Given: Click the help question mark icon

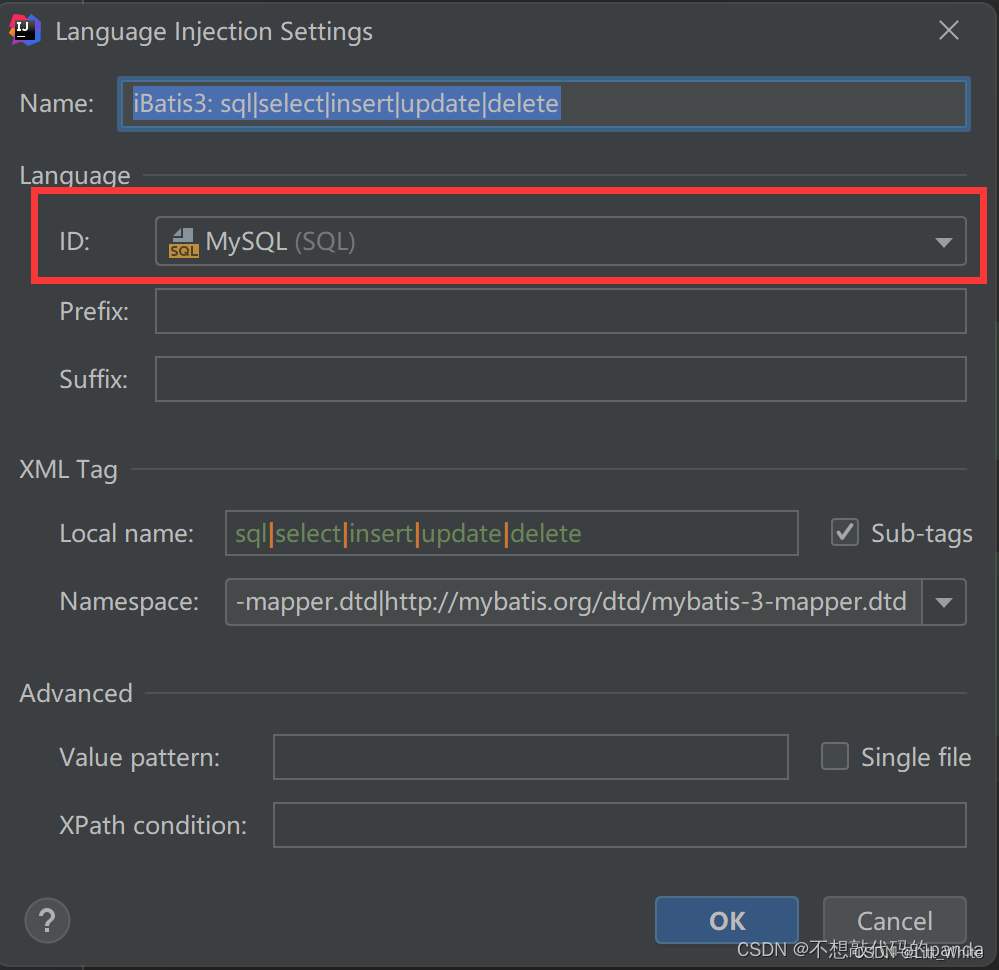Looking at the screenshot, I should tap(47, 920).
